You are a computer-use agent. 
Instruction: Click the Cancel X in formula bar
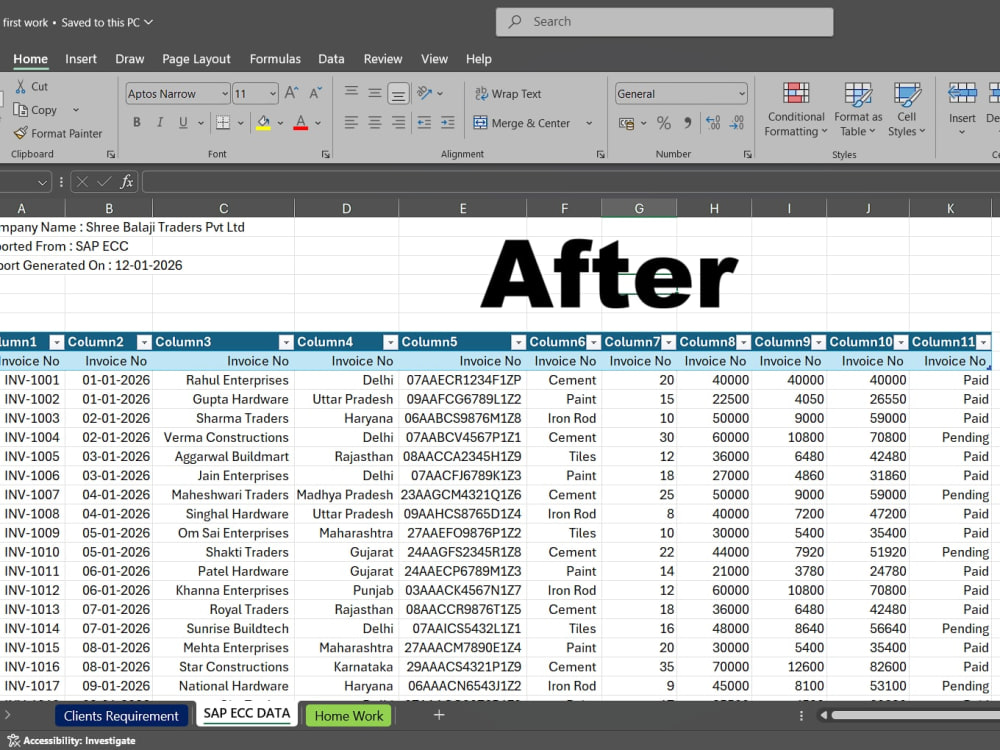click(82, 182)
